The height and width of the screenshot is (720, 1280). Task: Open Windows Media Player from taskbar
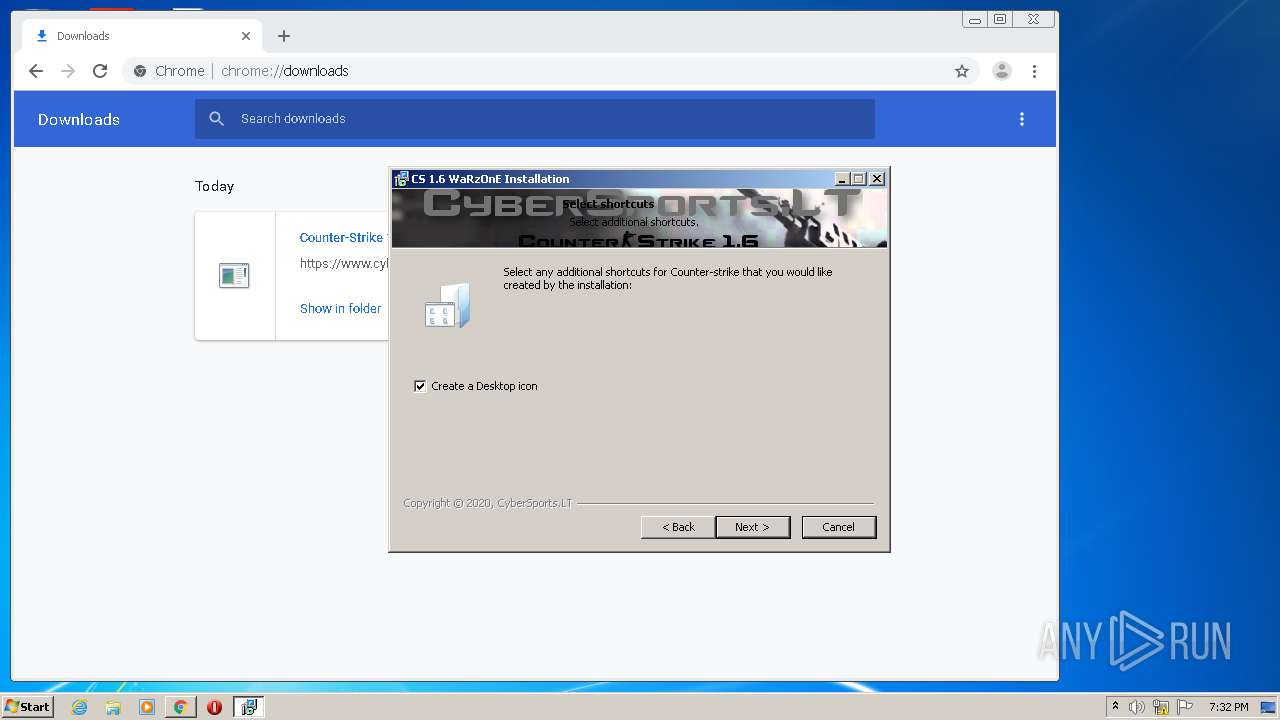147,707
